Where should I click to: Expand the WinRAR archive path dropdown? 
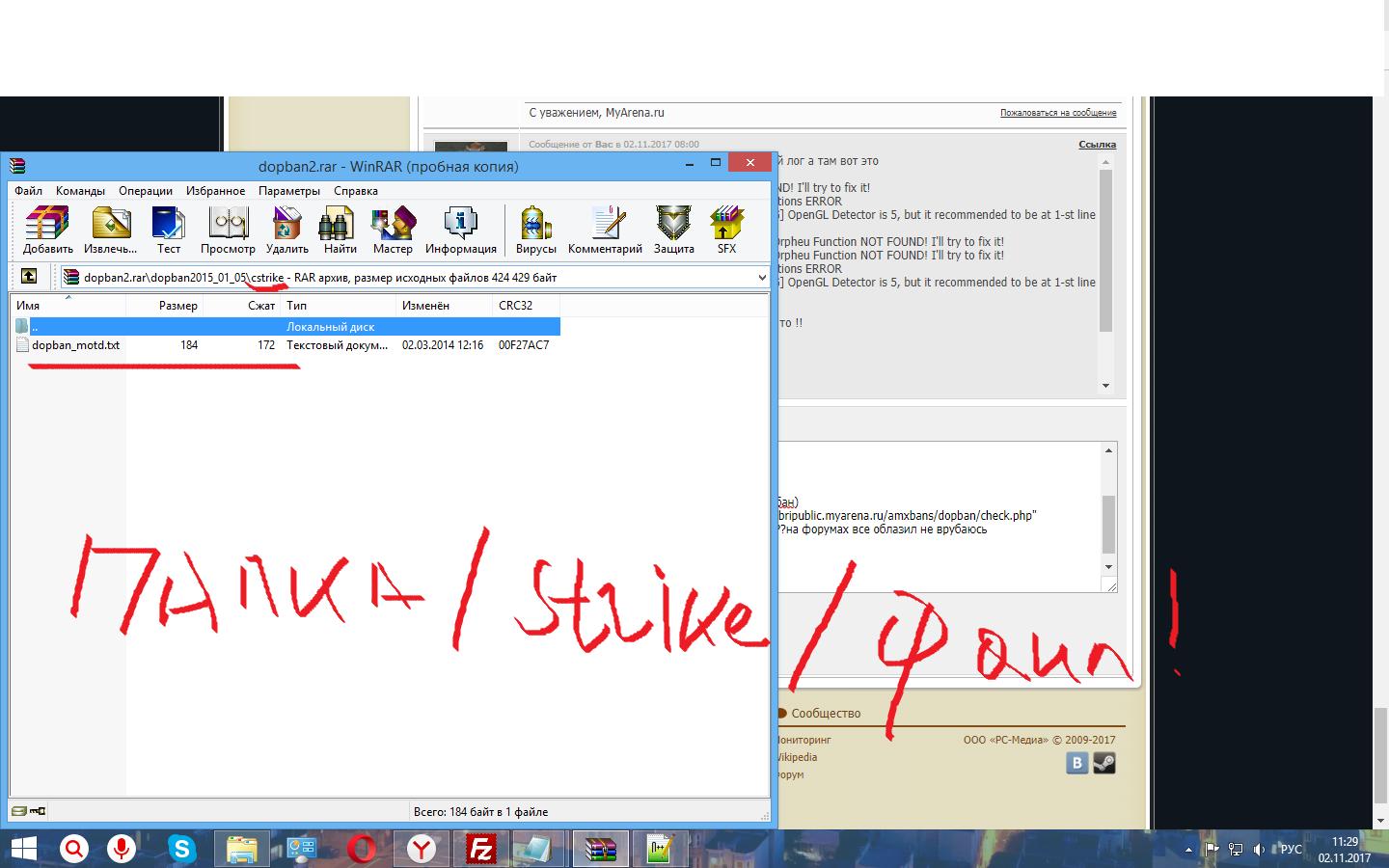pyautogui.click(x=761, y=278)
